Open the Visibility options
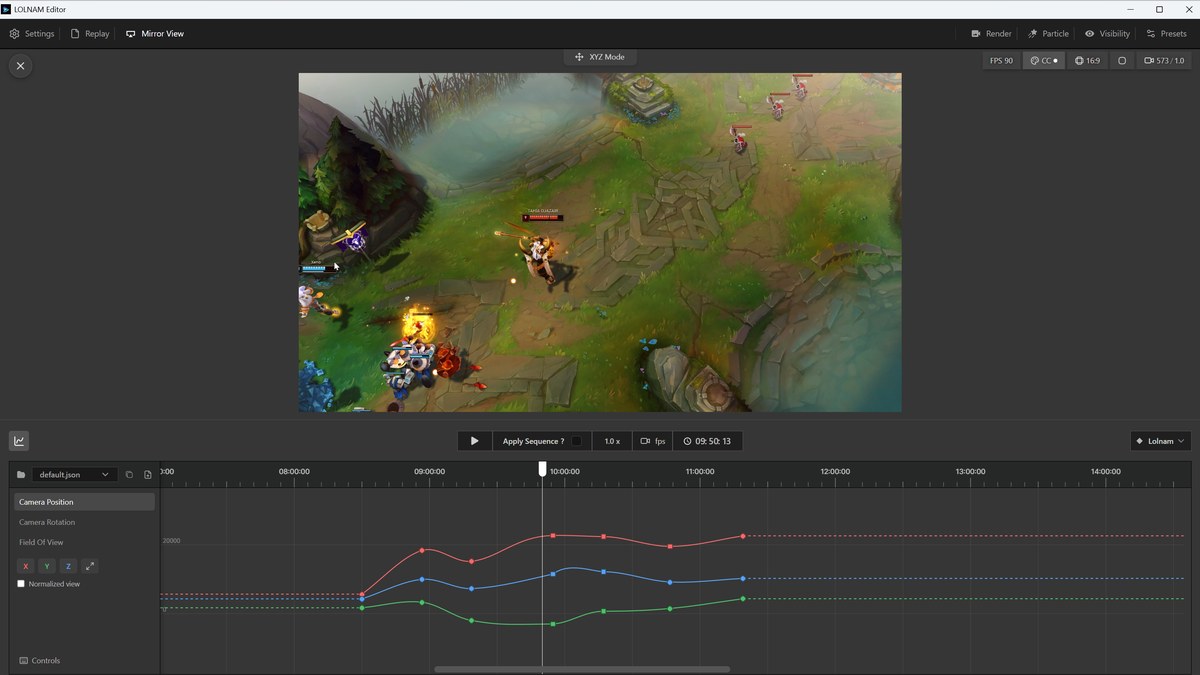 coord(1107,33)
